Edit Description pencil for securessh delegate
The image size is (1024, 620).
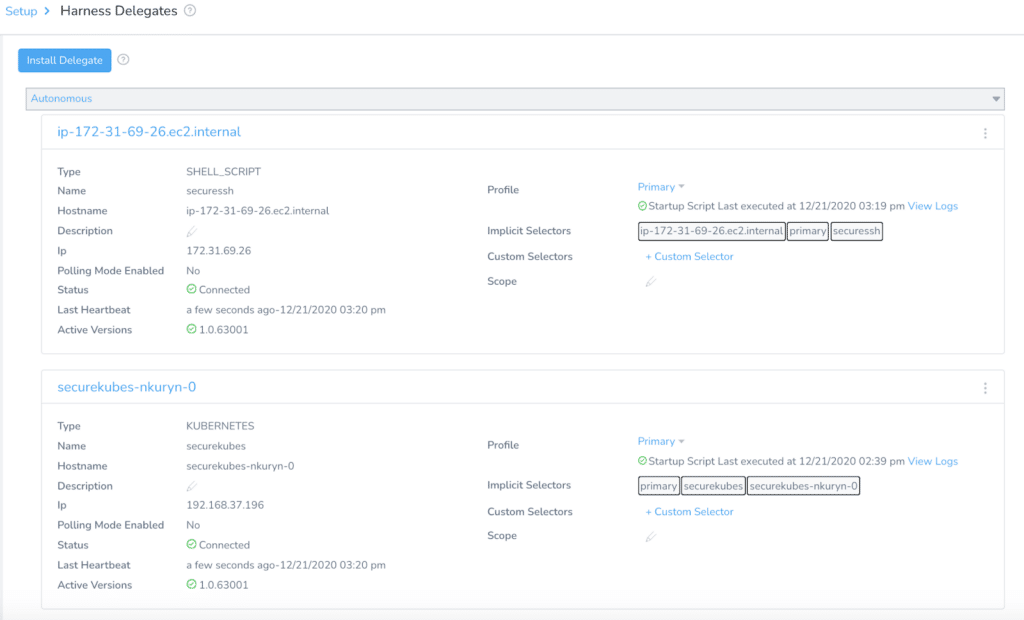pos(191,231)
